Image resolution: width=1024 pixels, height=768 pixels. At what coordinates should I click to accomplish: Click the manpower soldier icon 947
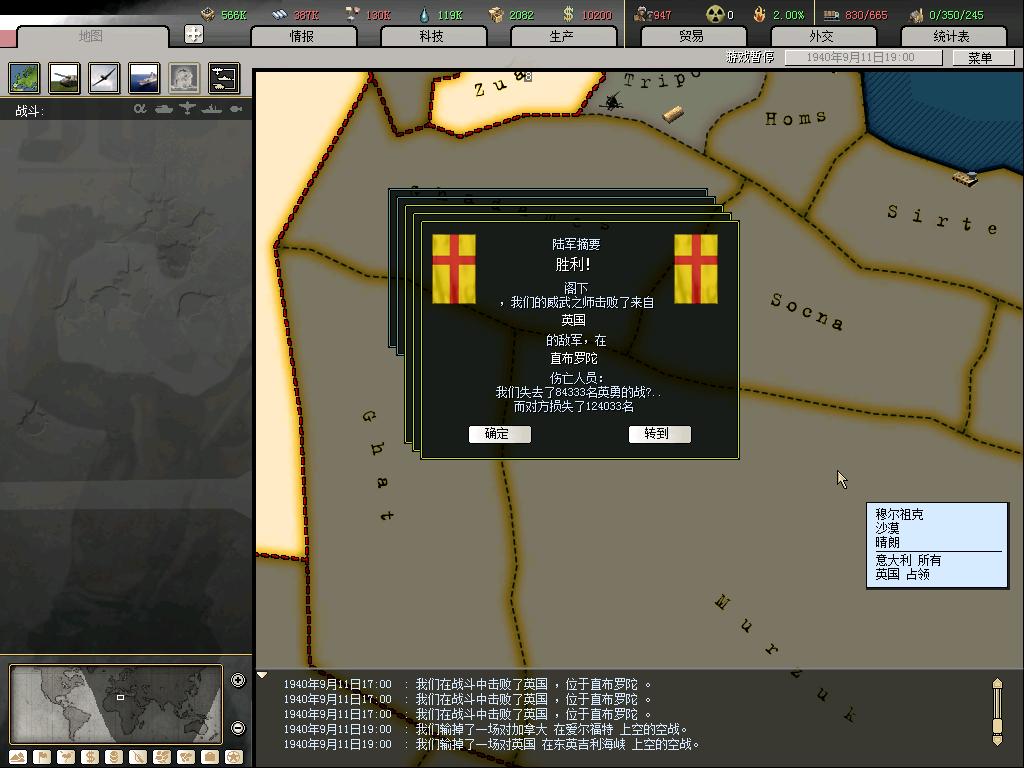tap(641, 14)
